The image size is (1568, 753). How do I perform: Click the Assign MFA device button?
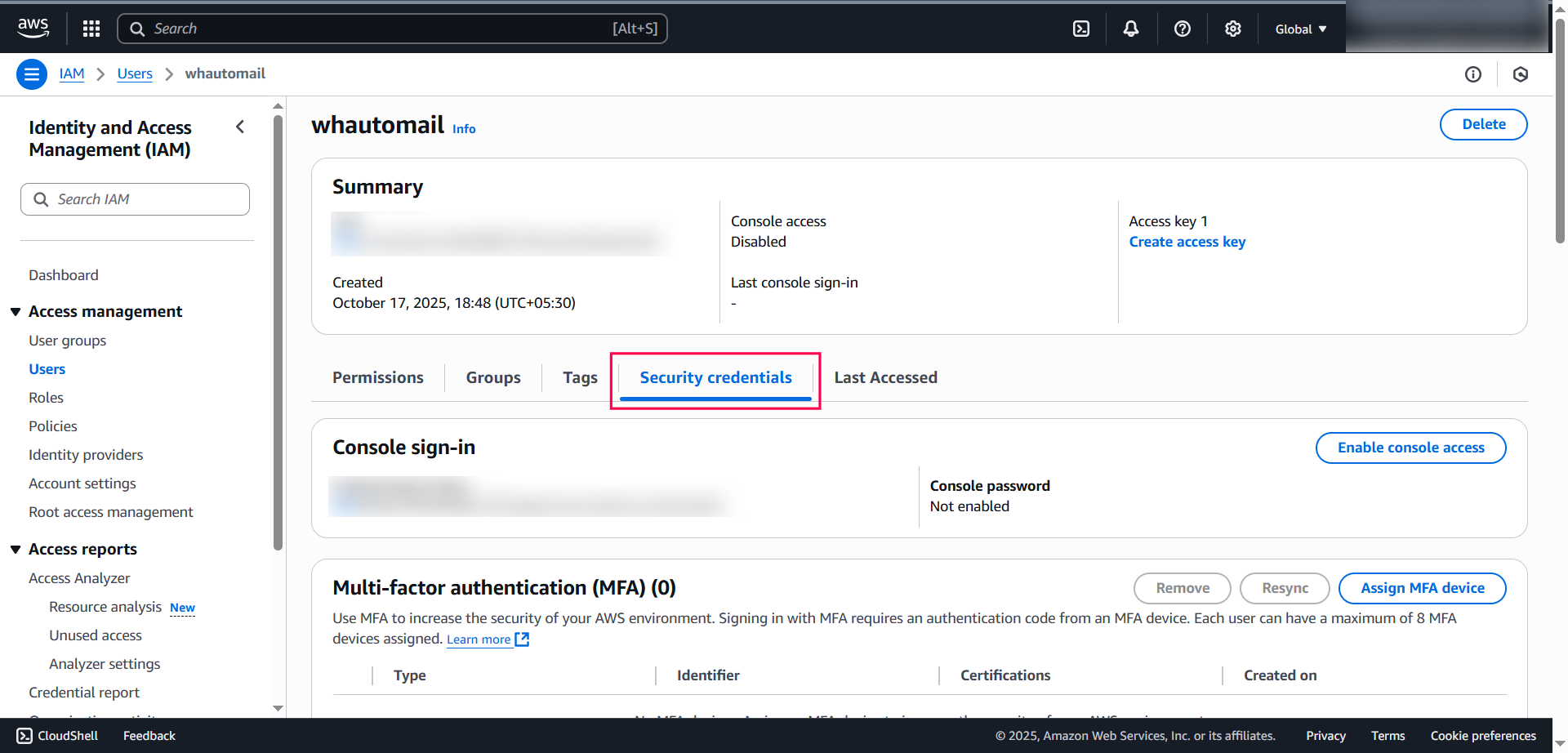[x=1422, y=588]
